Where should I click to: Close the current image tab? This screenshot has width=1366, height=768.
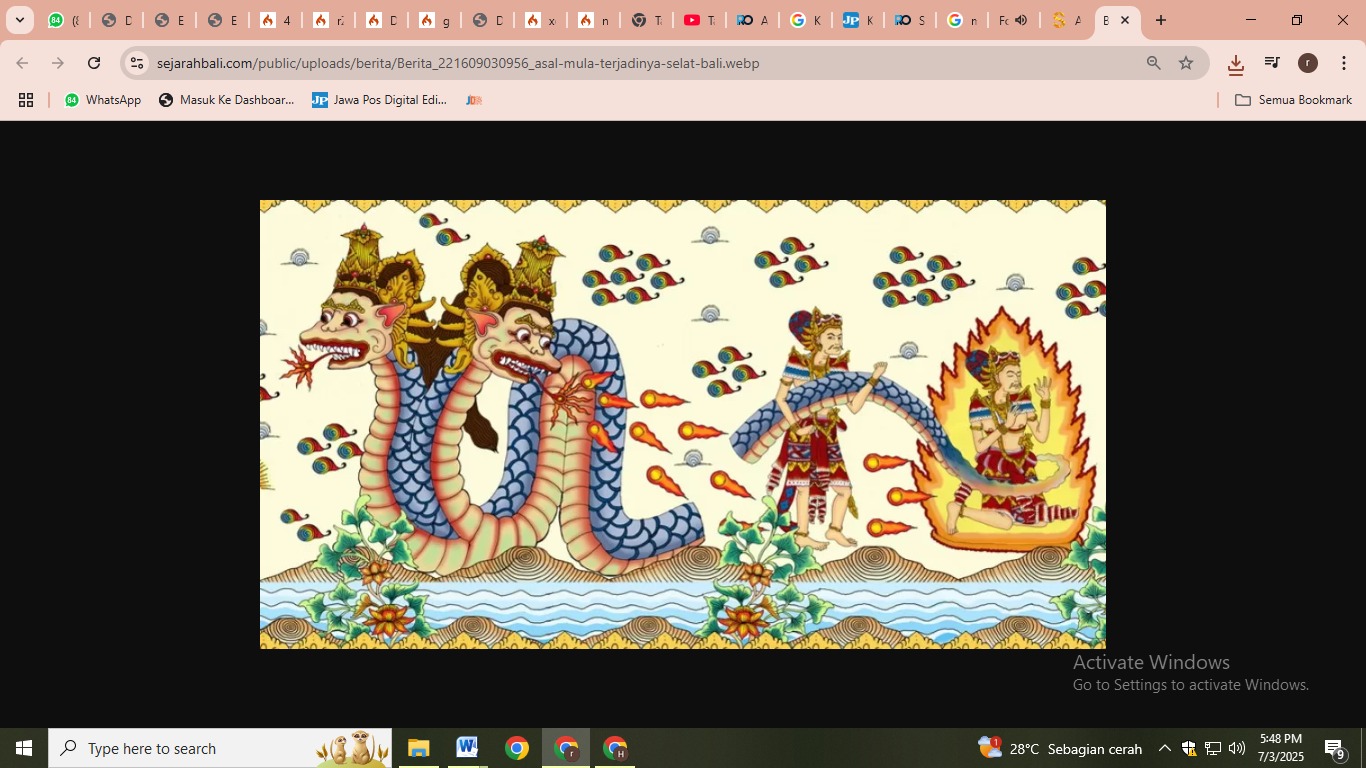[1125, 20]
